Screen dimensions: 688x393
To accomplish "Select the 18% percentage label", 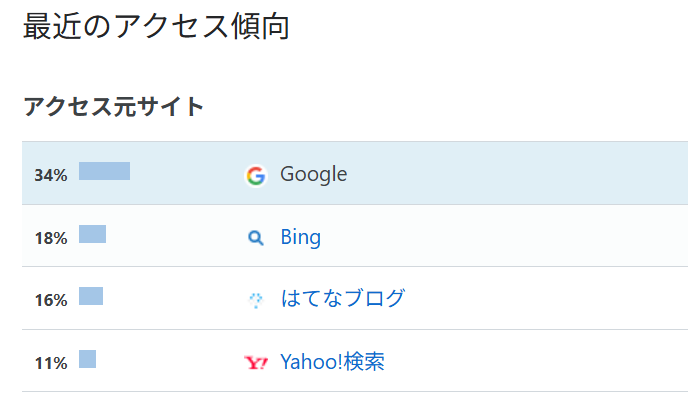I will (51, 238).
